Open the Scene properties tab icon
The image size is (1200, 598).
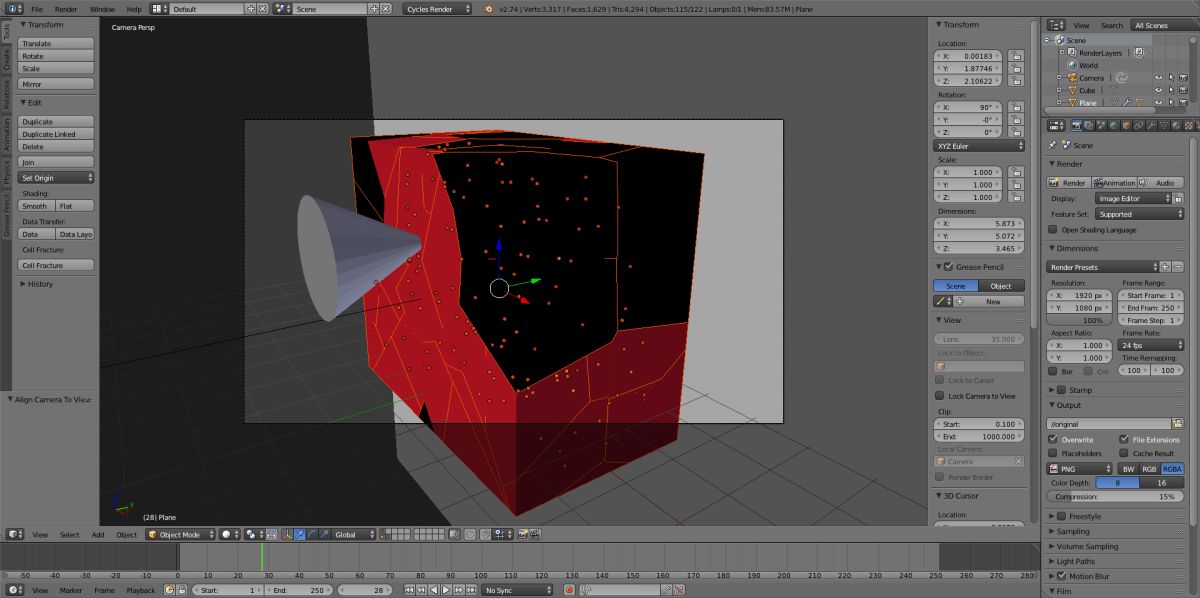[x=1100, y=125]
